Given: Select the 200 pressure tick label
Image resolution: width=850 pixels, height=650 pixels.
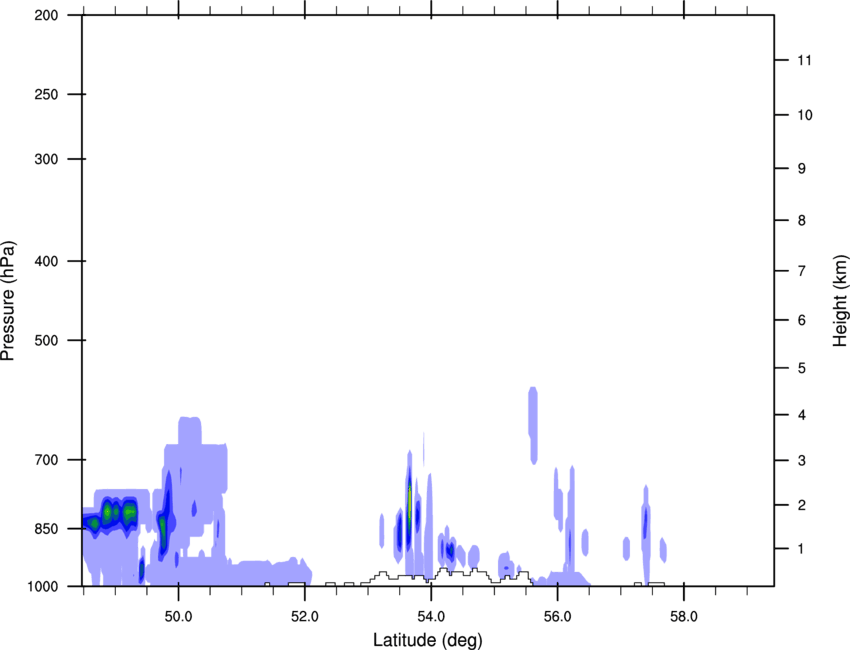Looking at the screenshot, I should [46, 15].
